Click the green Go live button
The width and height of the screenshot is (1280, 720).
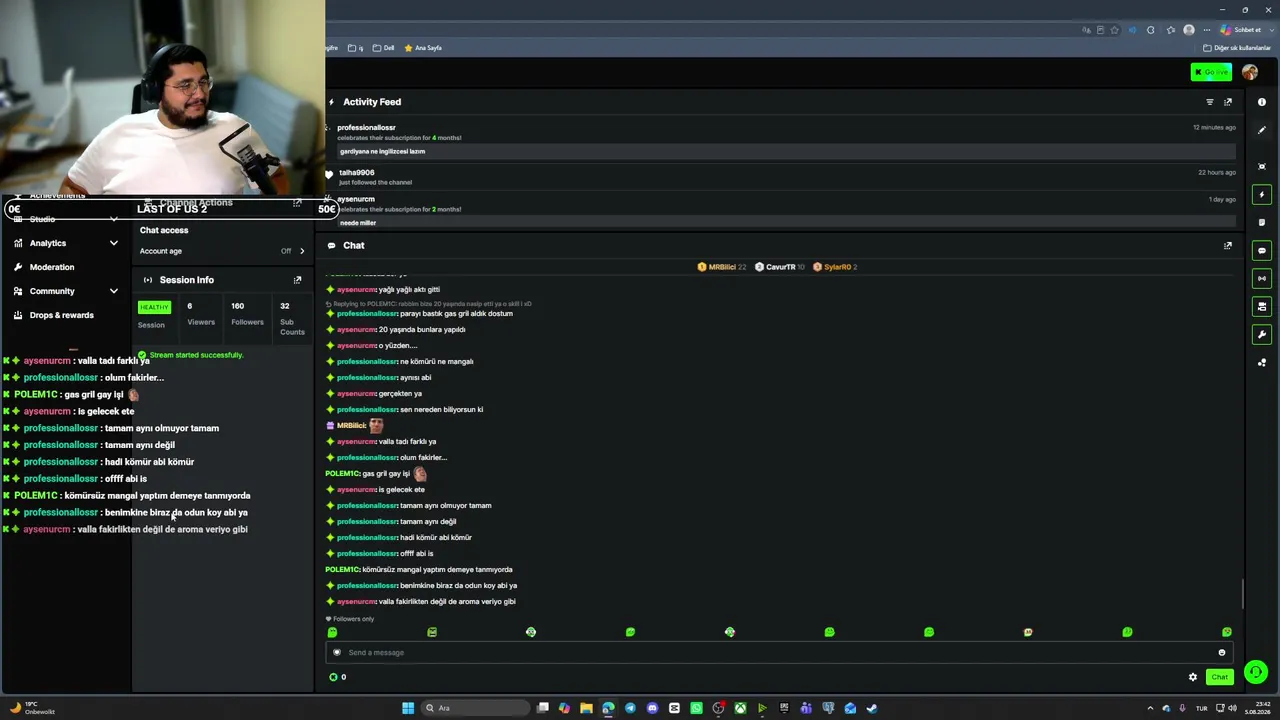pyautogui.click(x=1211, y=72)
